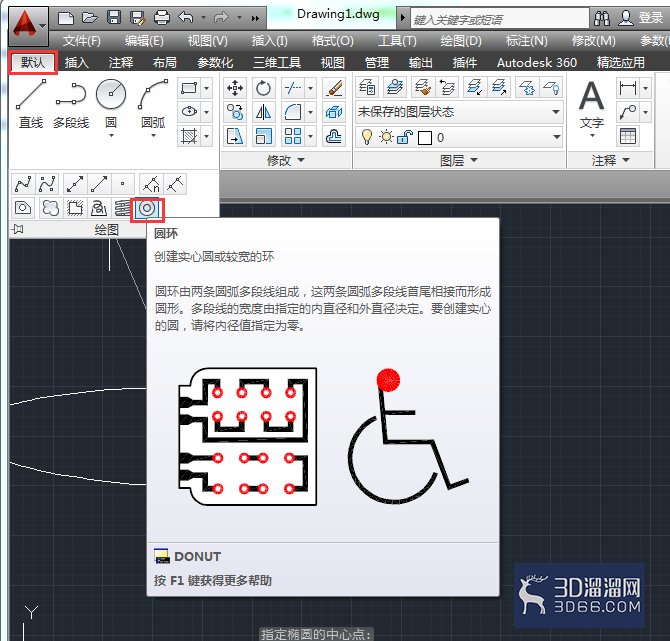Open the Edit (编辑) menu
Screen dimensions: 670x641
144,41
